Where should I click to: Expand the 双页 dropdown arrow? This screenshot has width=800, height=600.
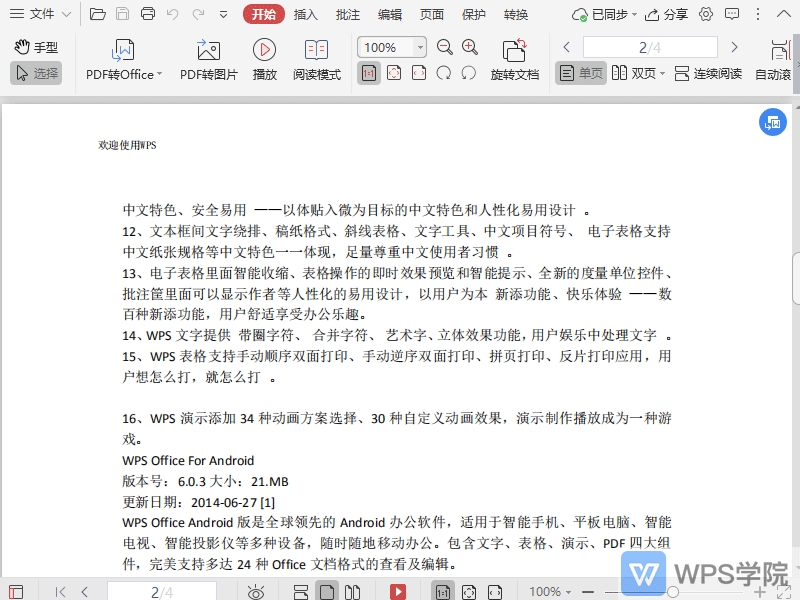(x=662, y=73)
